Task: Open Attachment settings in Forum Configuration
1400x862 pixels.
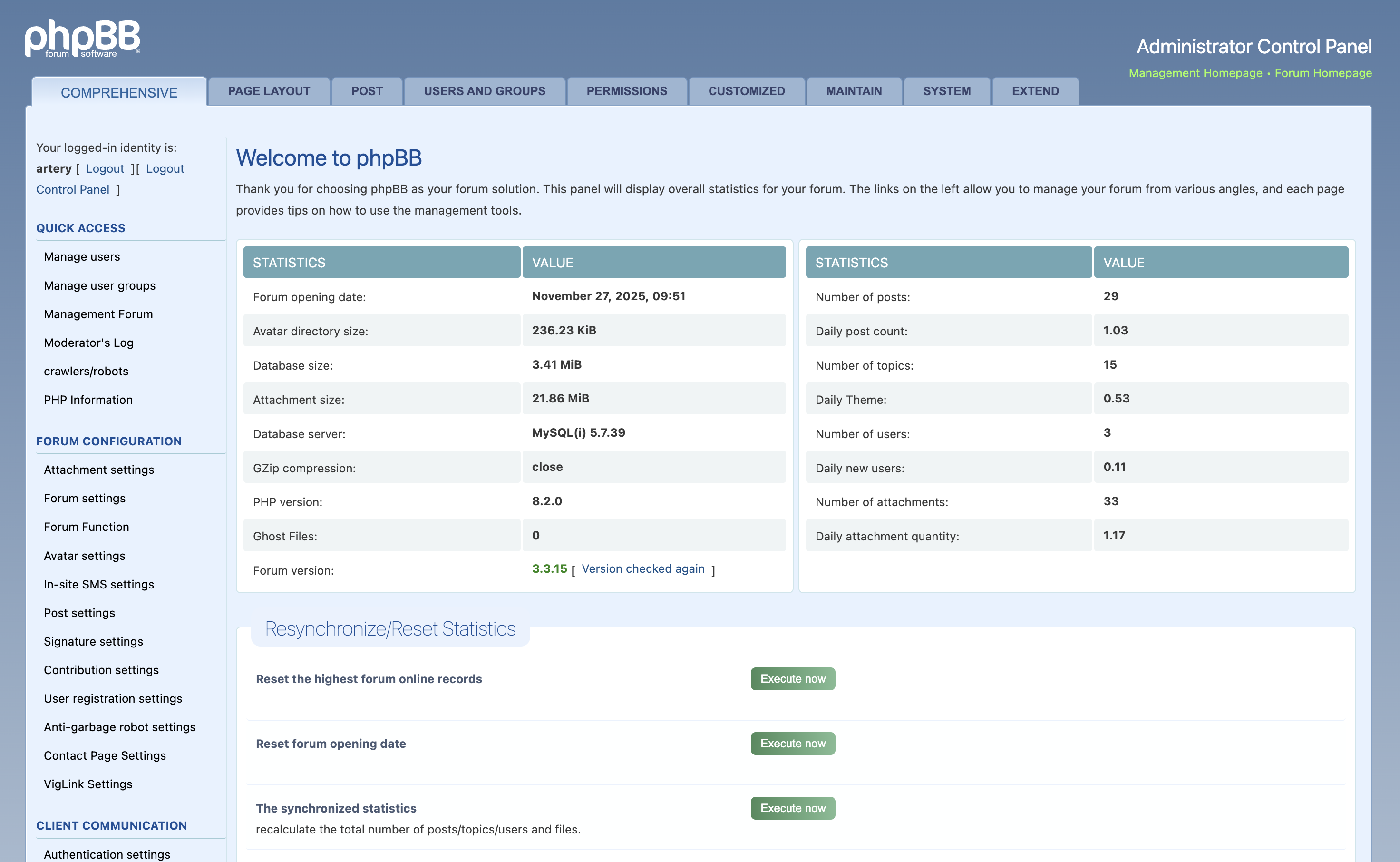Action: click(x=98, y=470)
